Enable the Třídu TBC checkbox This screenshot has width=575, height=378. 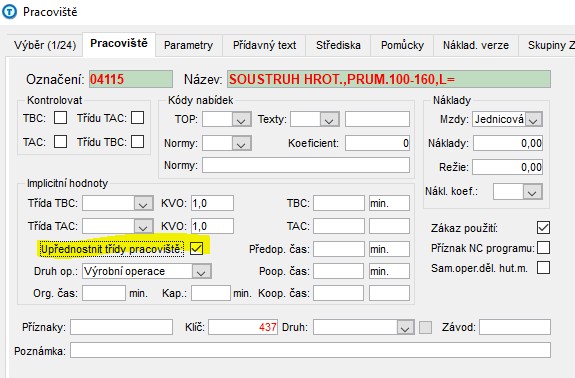pos(138,142)
